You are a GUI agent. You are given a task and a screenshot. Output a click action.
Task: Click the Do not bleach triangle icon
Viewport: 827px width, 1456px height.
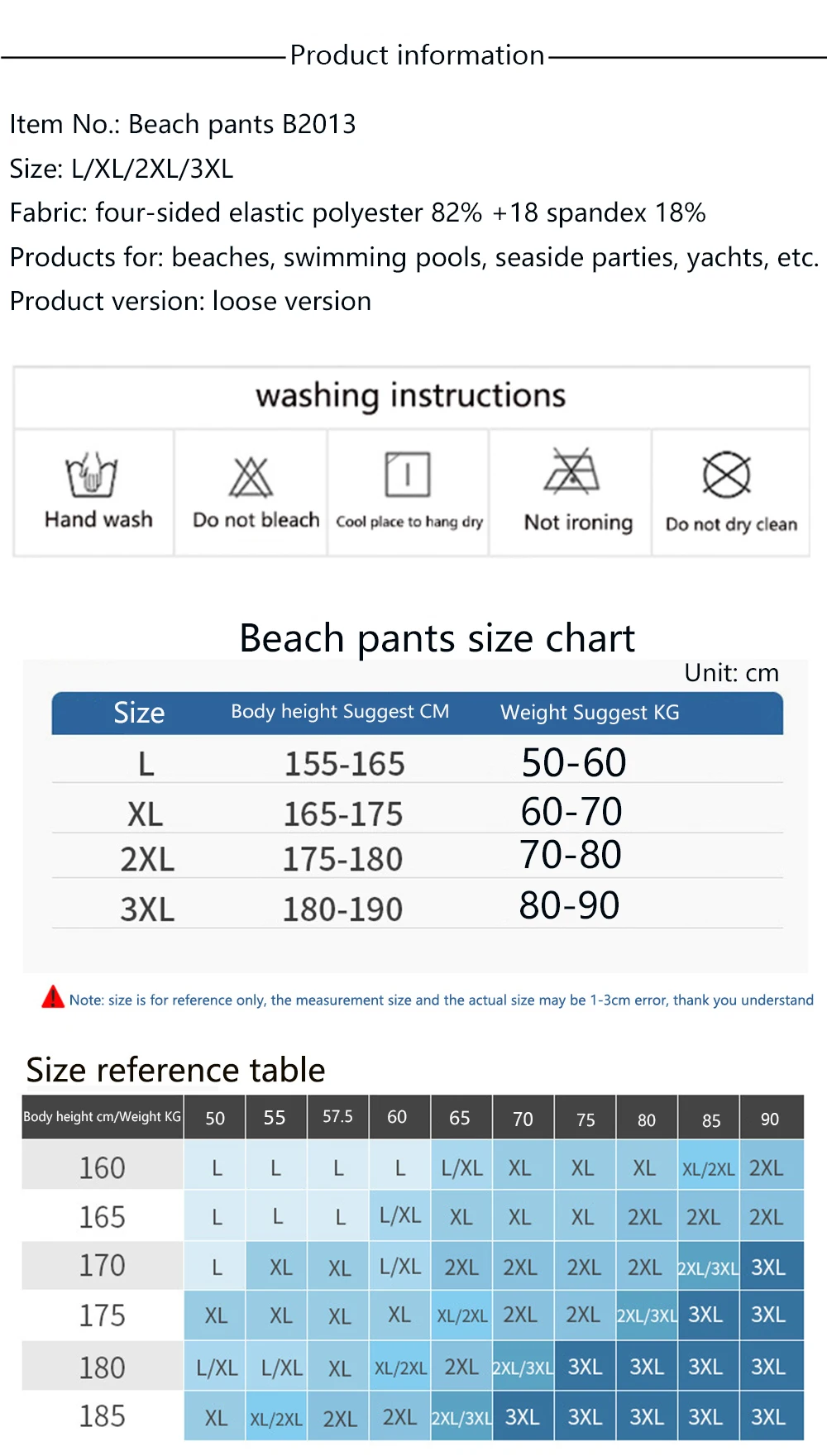click(251, 477)
